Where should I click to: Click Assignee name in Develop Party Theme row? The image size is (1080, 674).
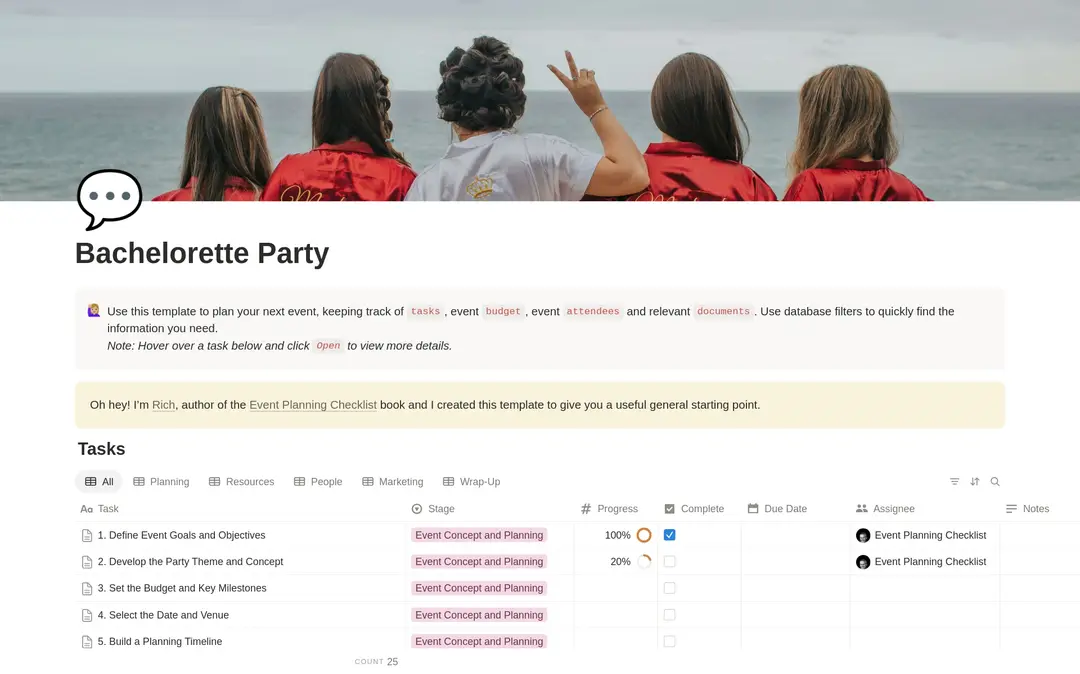pyautogui.click(x=931, y=562)
